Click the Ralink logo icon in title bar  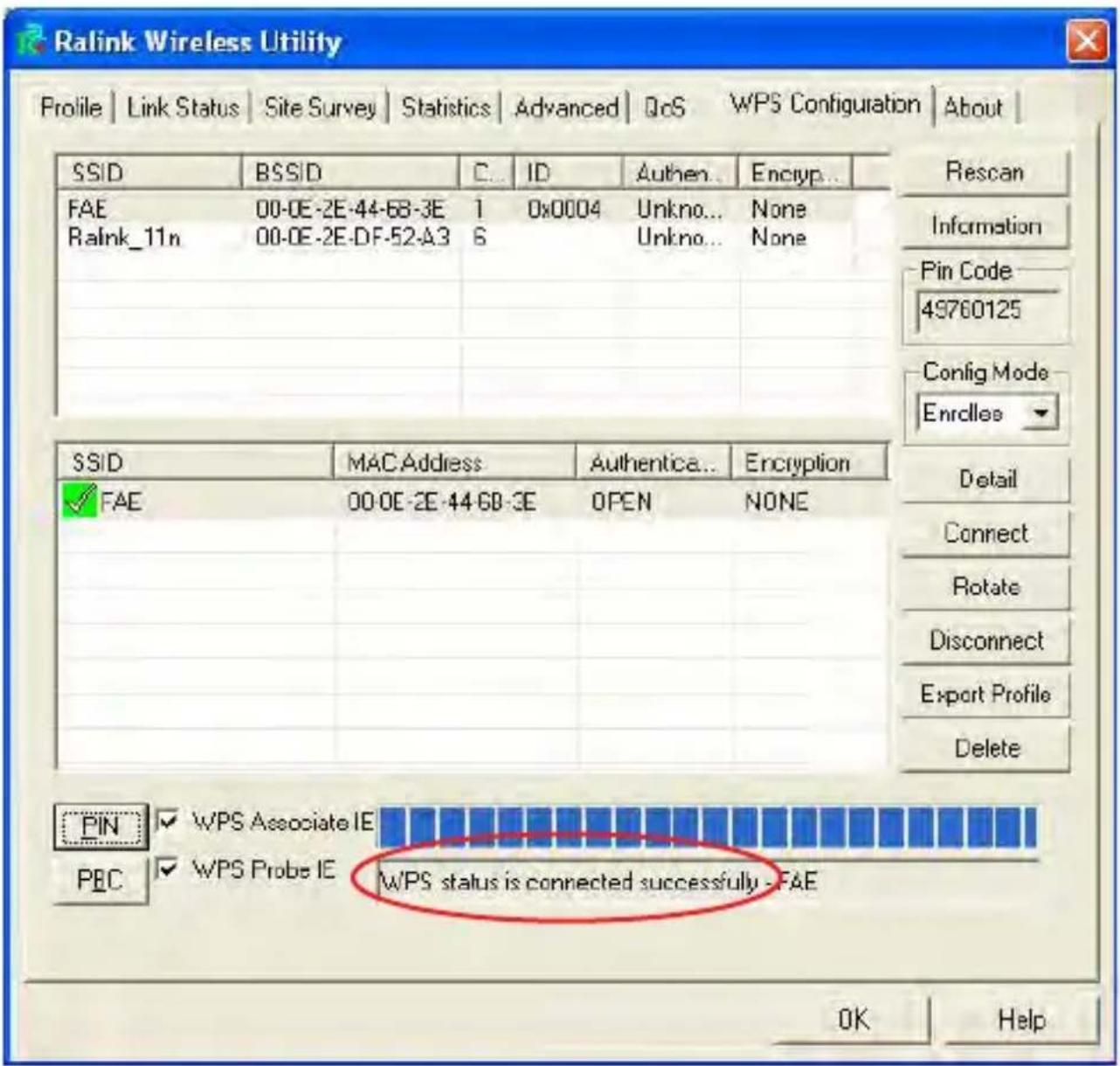[32, 40]
